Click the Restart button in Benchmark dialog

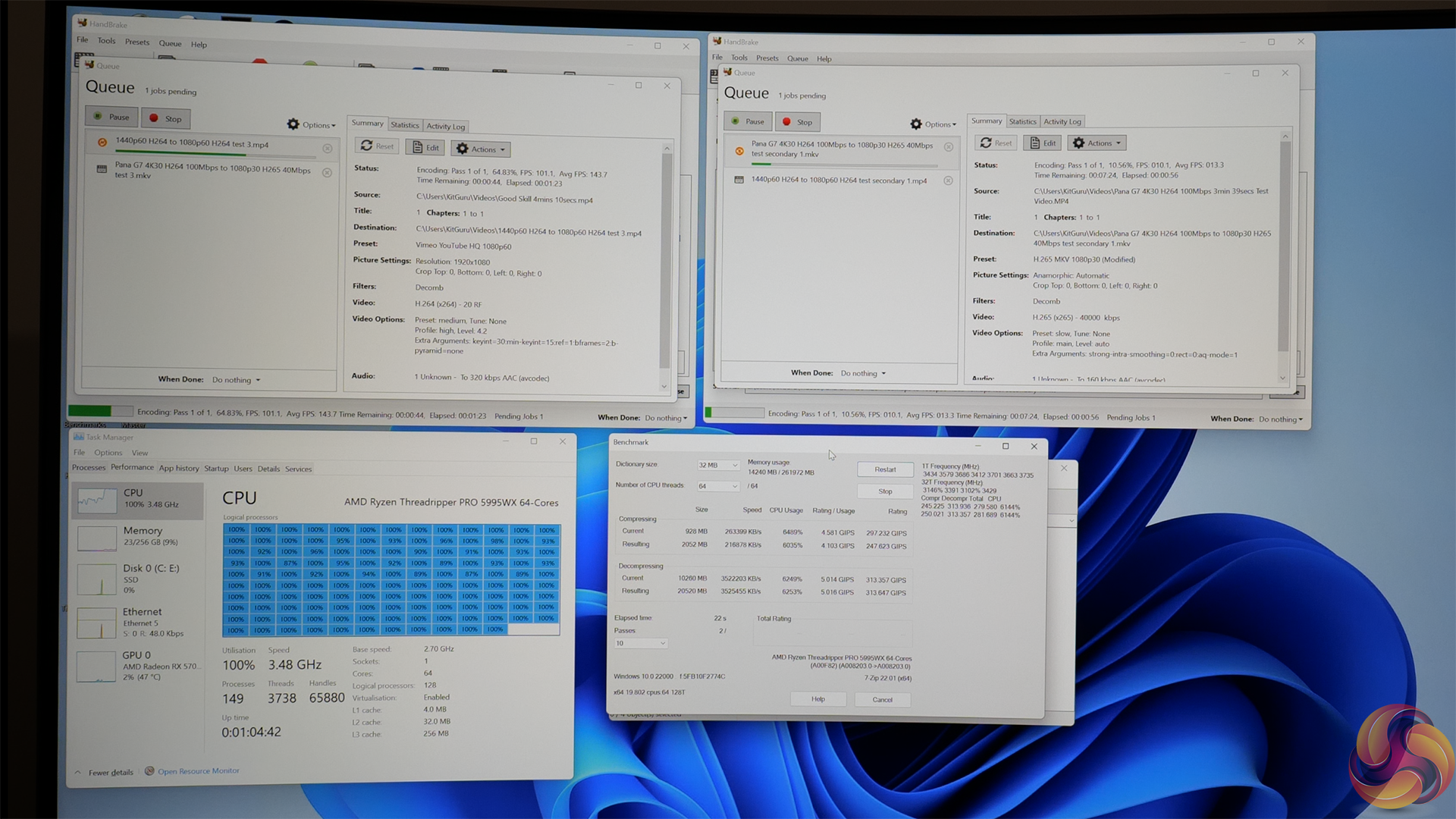(x=885, y=469)
